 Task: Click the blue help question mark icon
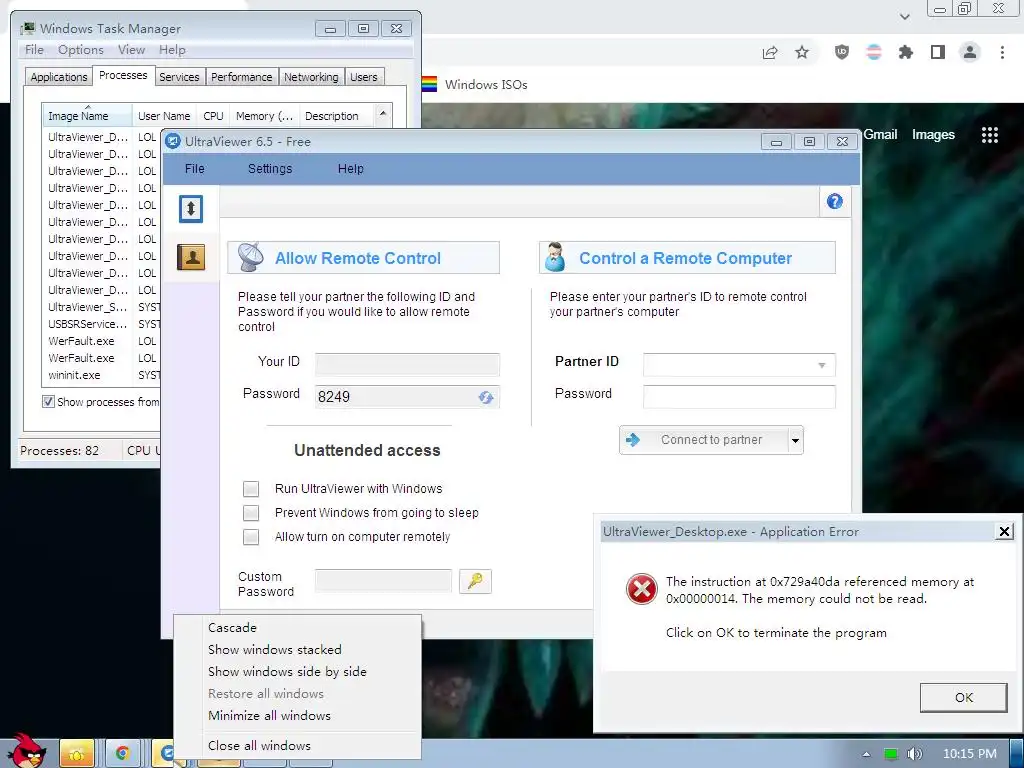coord(834,201)
